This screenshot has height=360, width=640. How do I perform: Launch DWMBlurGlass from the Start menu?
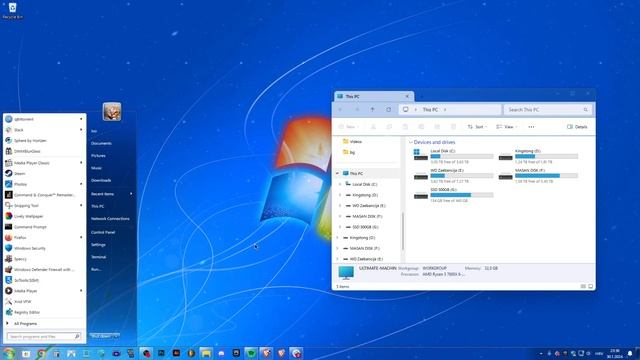coord(44,151)
